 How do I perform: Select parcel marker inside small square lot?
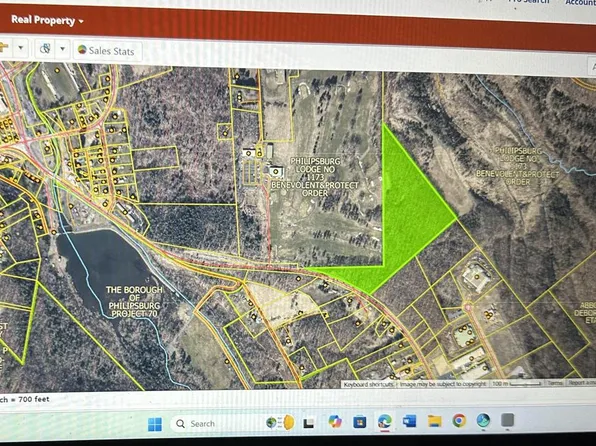[225, 133]
